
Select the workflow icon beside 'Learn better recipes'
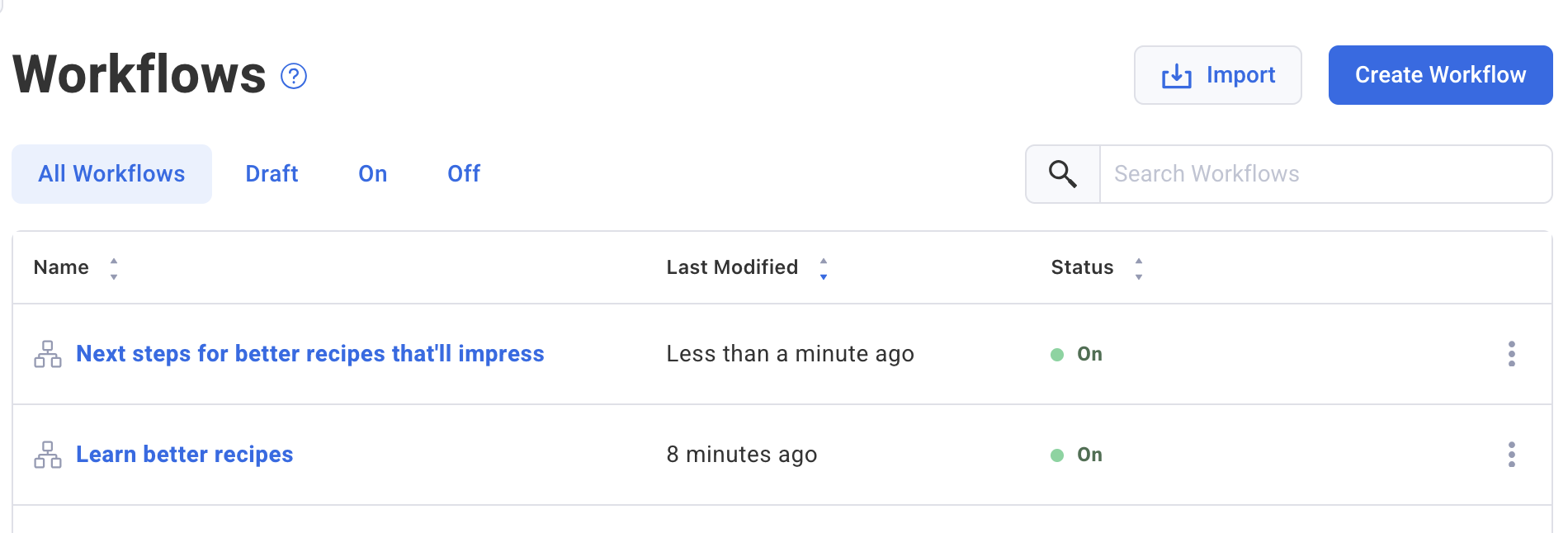click(49, 454)
